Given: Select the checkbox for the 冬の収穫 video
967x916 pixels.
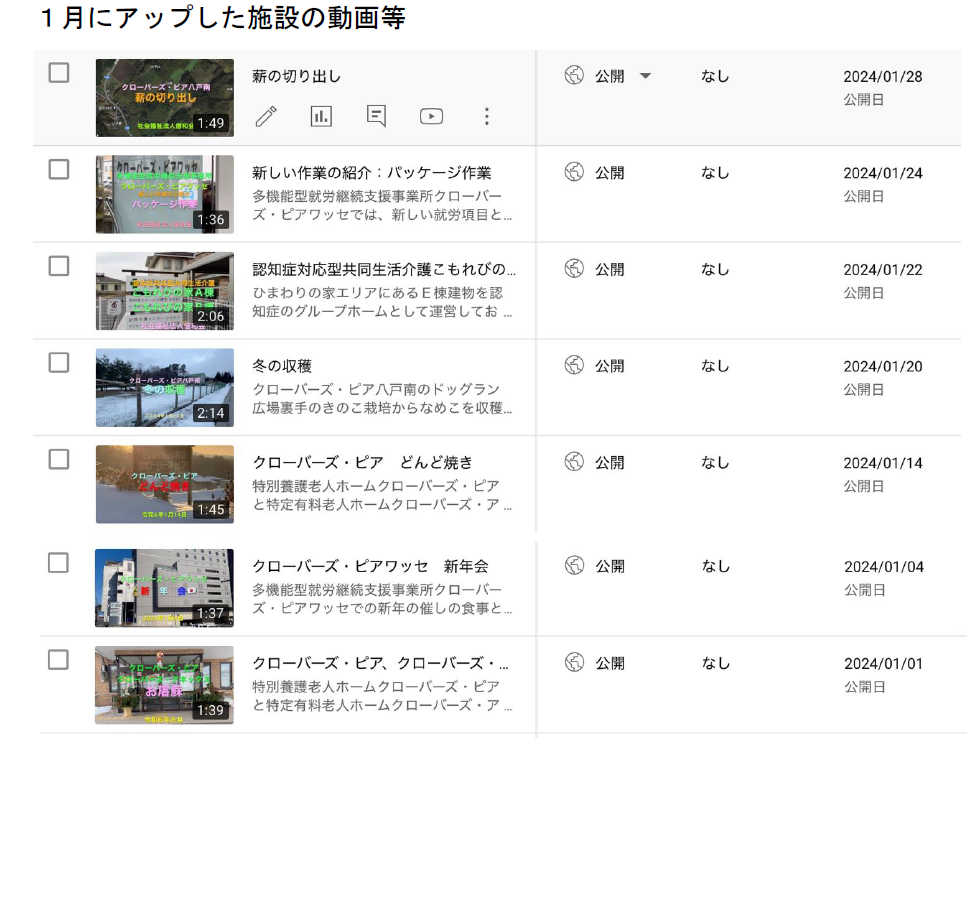Looking at the screenshot, I should point(59,363).
